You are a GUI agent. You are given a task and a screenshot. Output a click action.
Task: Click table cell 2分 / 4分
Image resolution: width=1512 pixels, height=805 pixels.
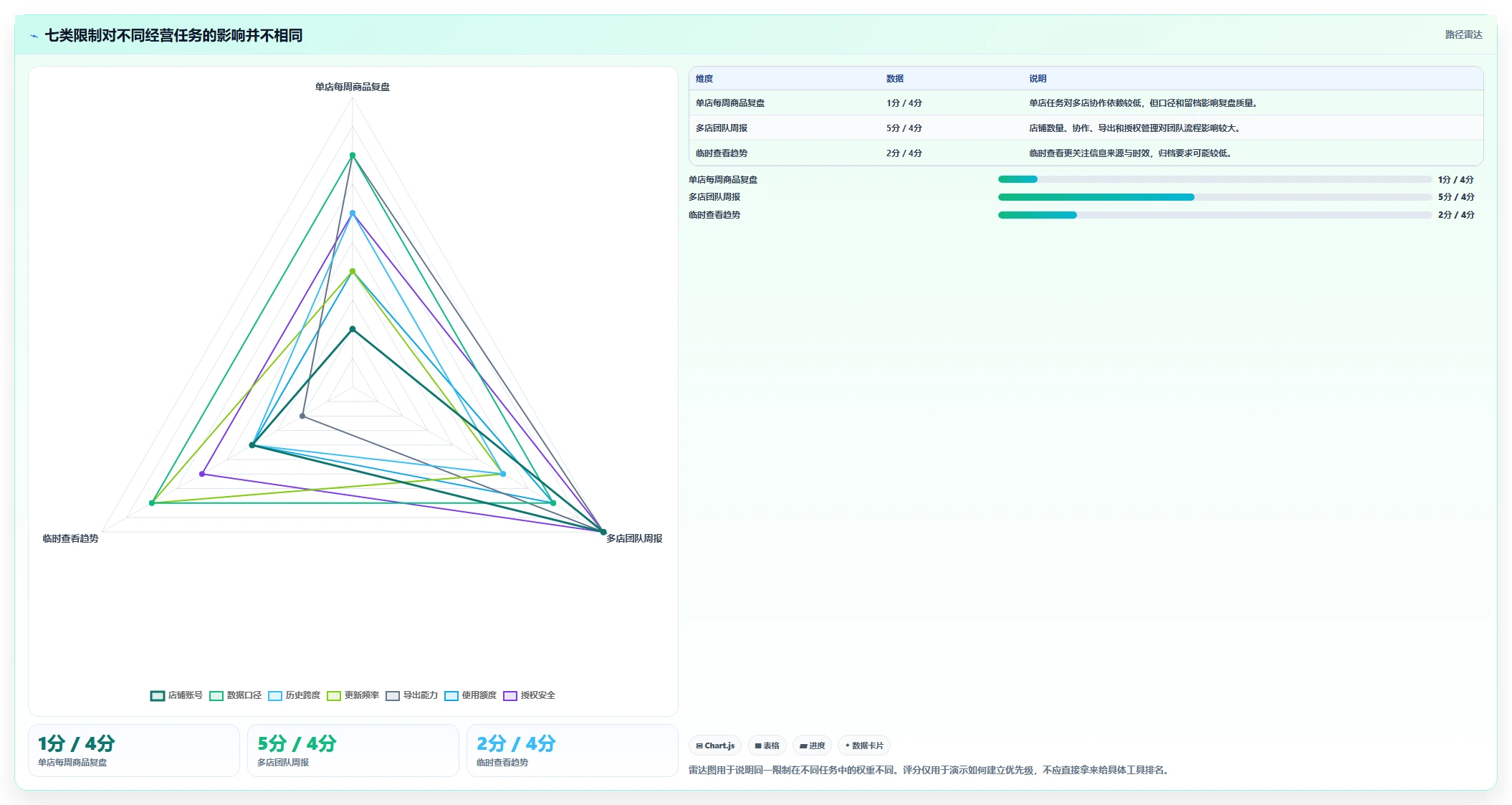click(x=904, y=153)
